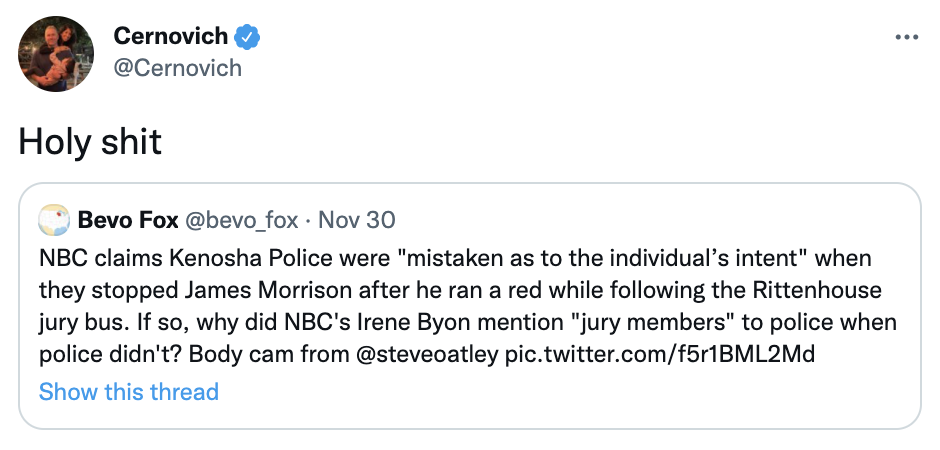This screenshot has width=940, height=450.
Task: Click the @steveoatley mention
Action: point(428,355)
